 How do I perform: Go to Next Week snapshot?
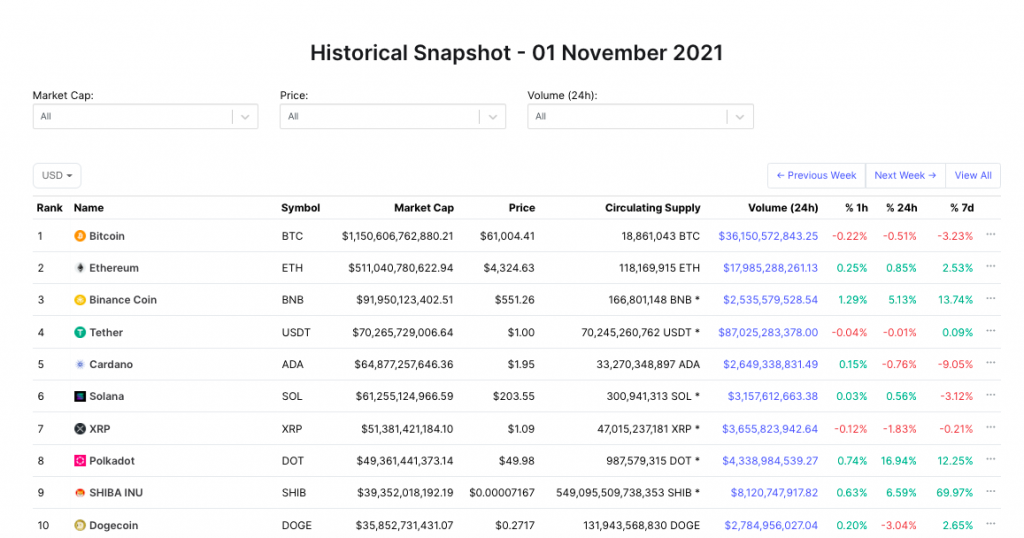coord(905,176)
